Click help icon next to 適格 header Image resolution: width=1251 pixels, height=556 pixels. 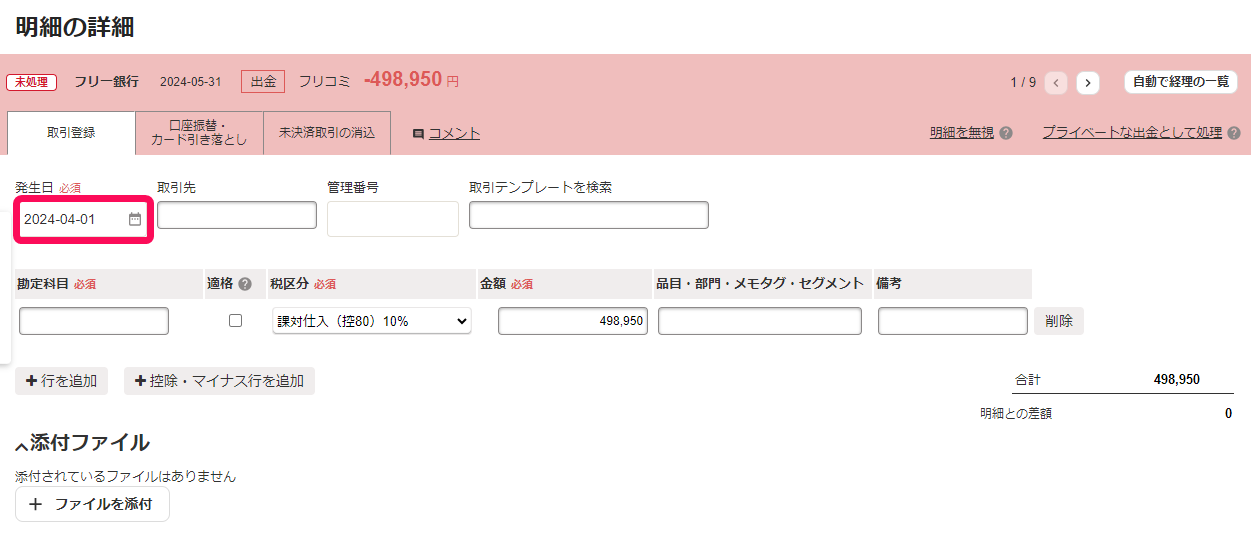[245, 284]
